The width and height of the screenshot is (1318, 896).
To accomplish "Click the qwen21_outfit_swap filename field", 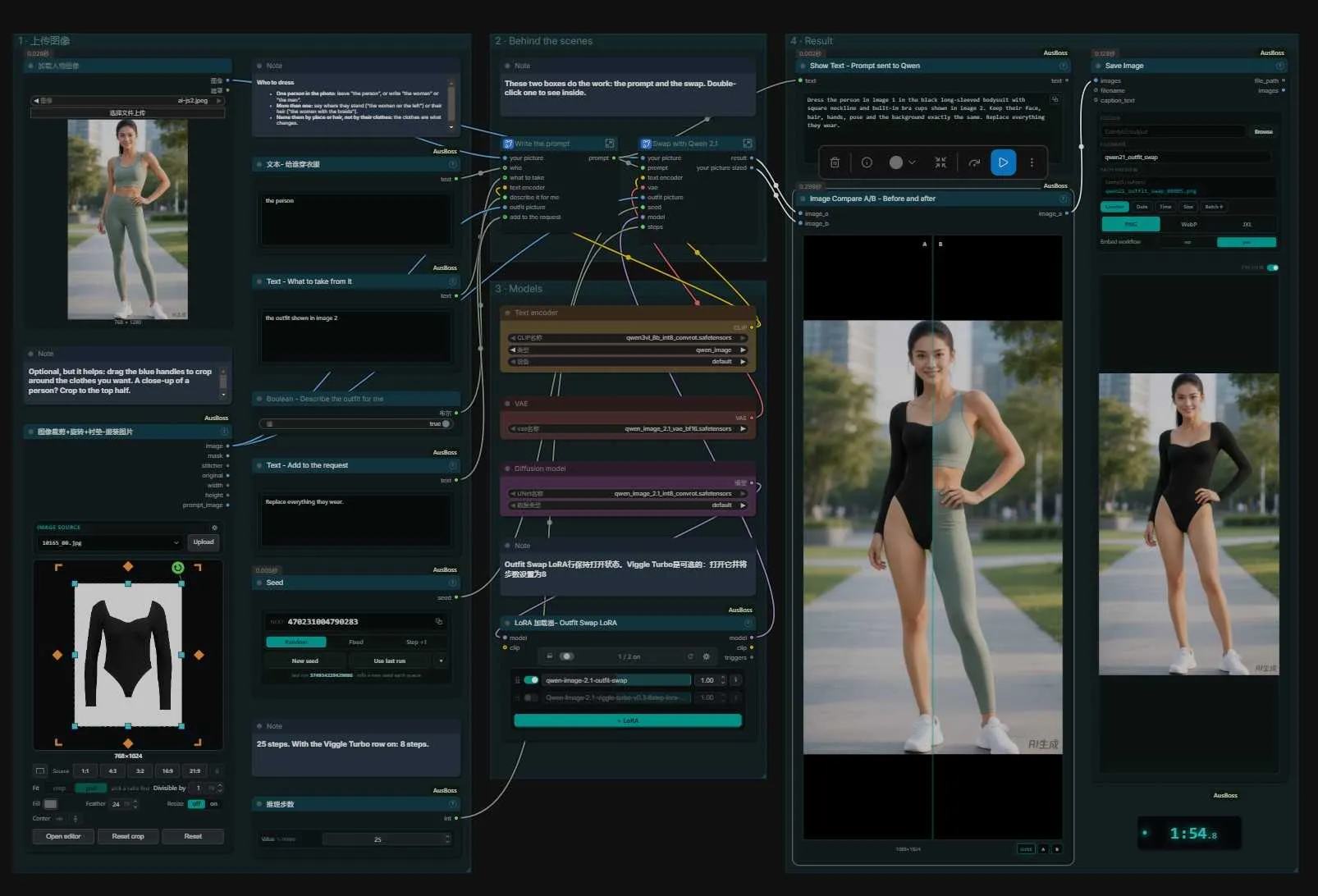I will tap(1187, 157).
